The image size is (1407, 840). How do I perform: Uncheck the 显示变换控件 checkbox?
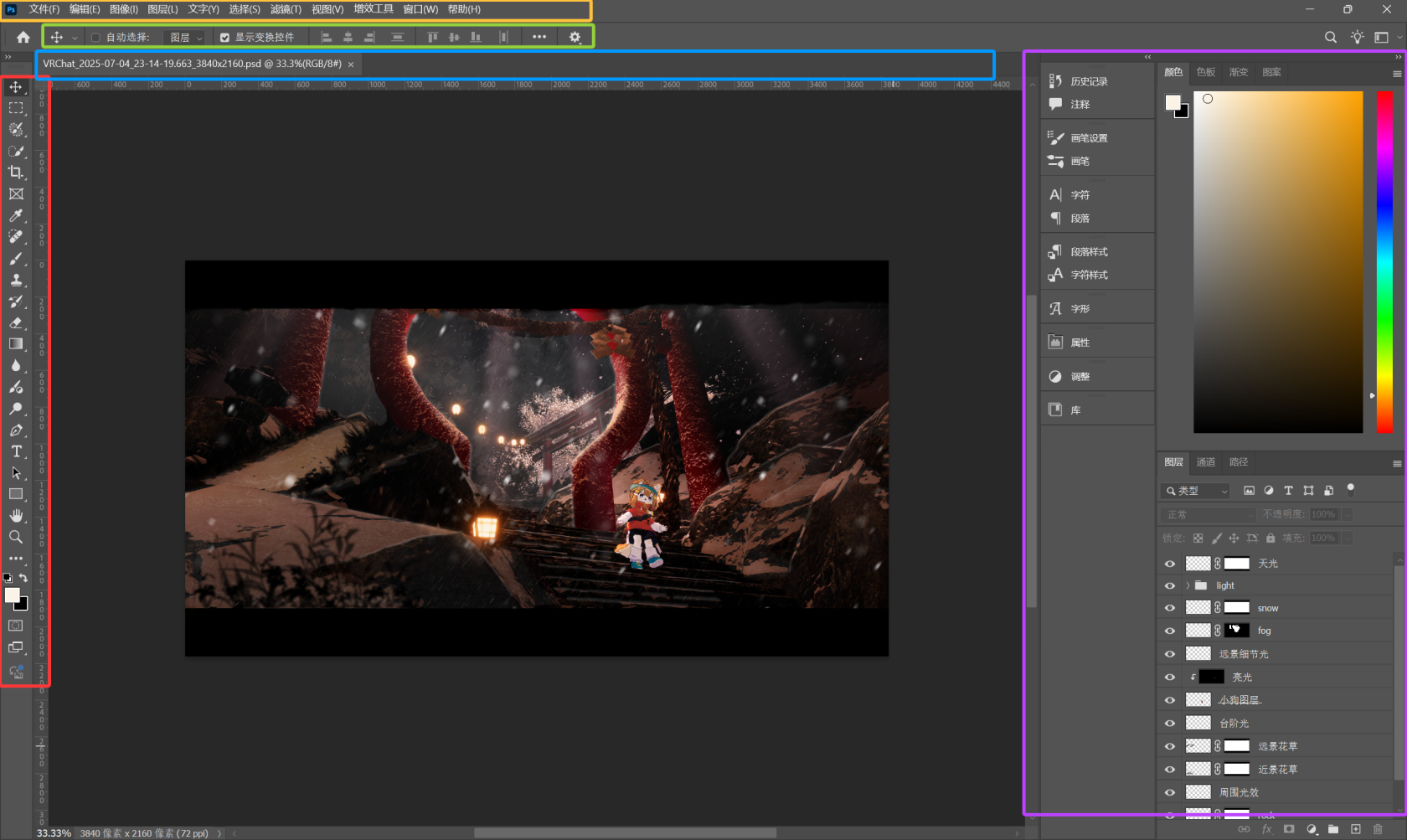coord(224,38)
